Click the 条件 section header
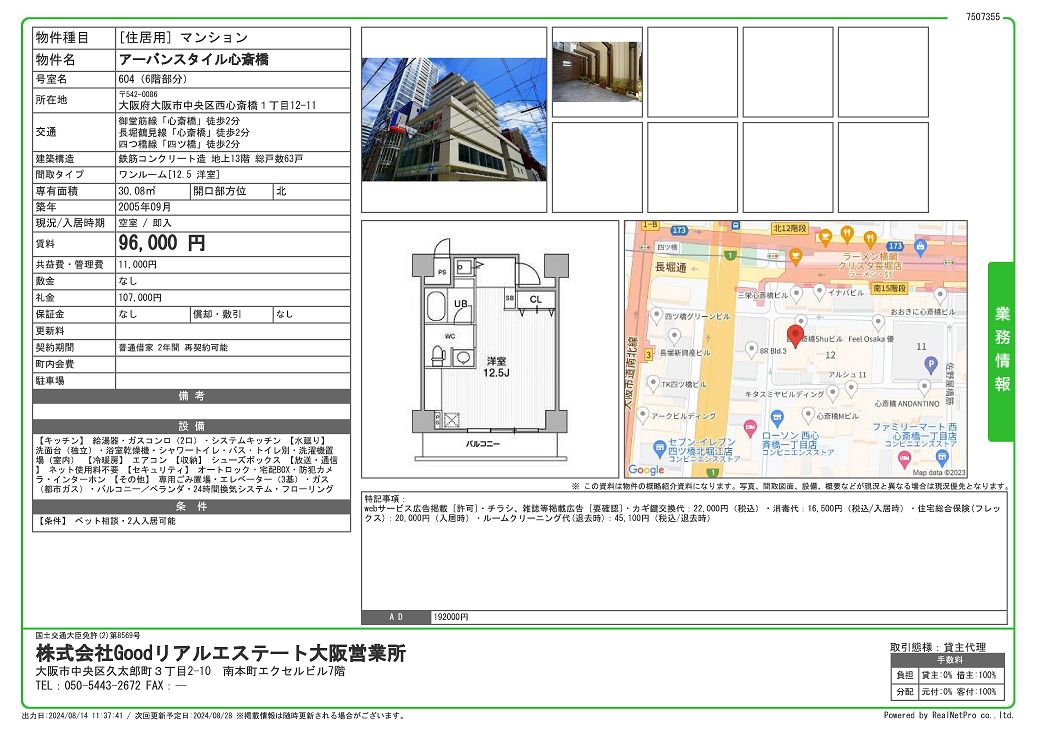This screenshot has height=737, width=1040. click(x=192, y=506)
